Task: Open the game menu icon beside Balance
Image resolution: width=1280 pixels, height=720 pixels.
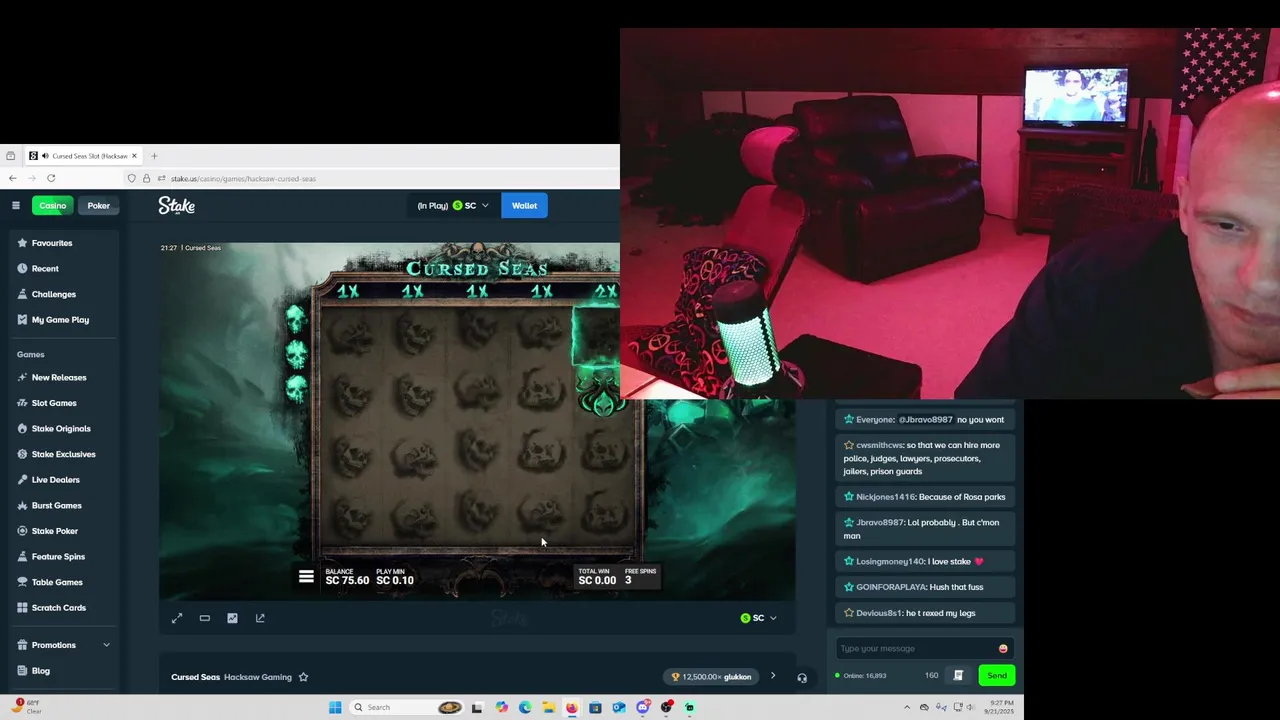Action: pyautogui.click(x=306, y=577)
